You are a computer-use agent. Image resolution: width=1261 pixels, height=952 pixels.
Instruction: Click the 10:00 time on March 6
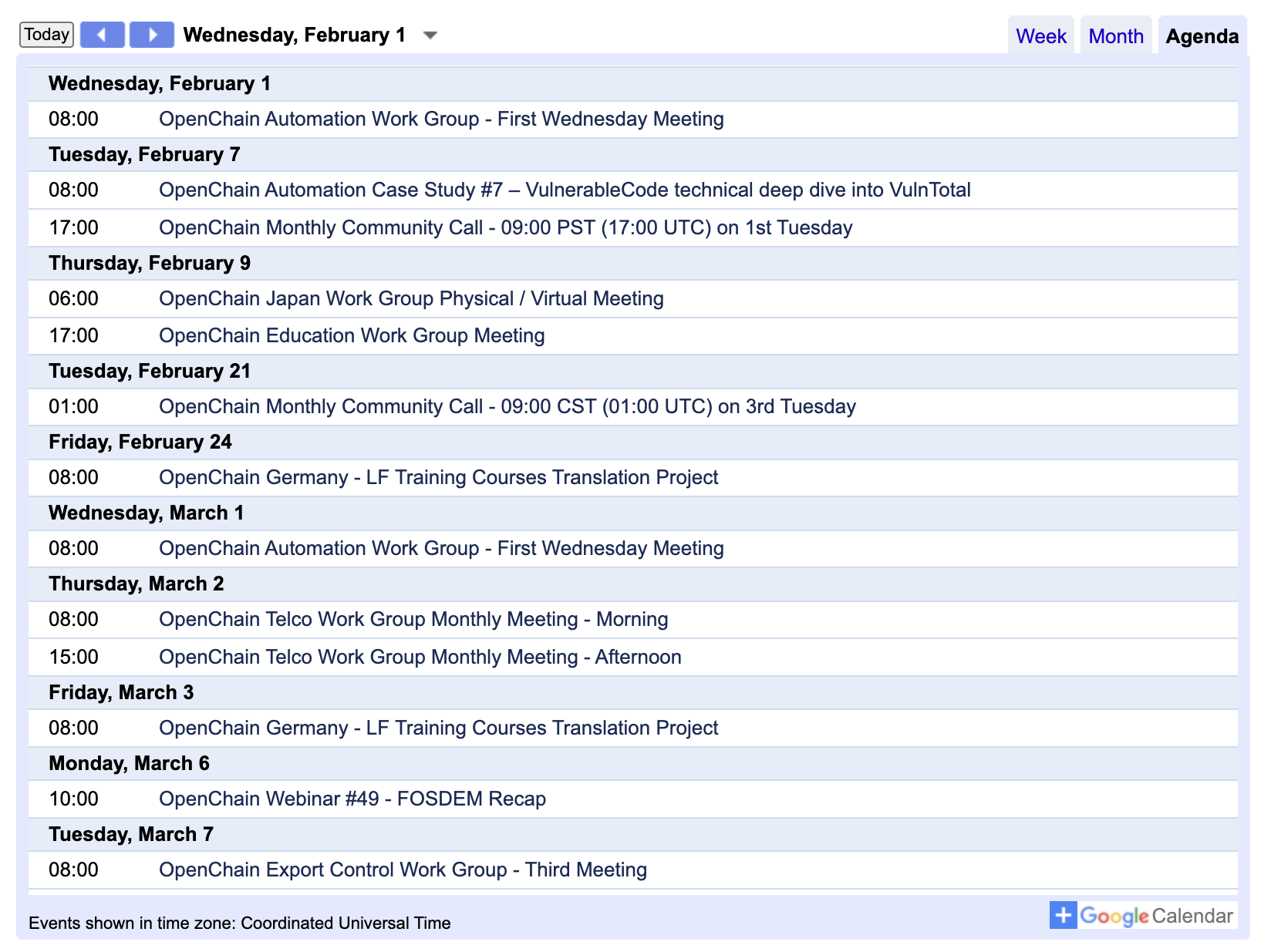point(73,799)
